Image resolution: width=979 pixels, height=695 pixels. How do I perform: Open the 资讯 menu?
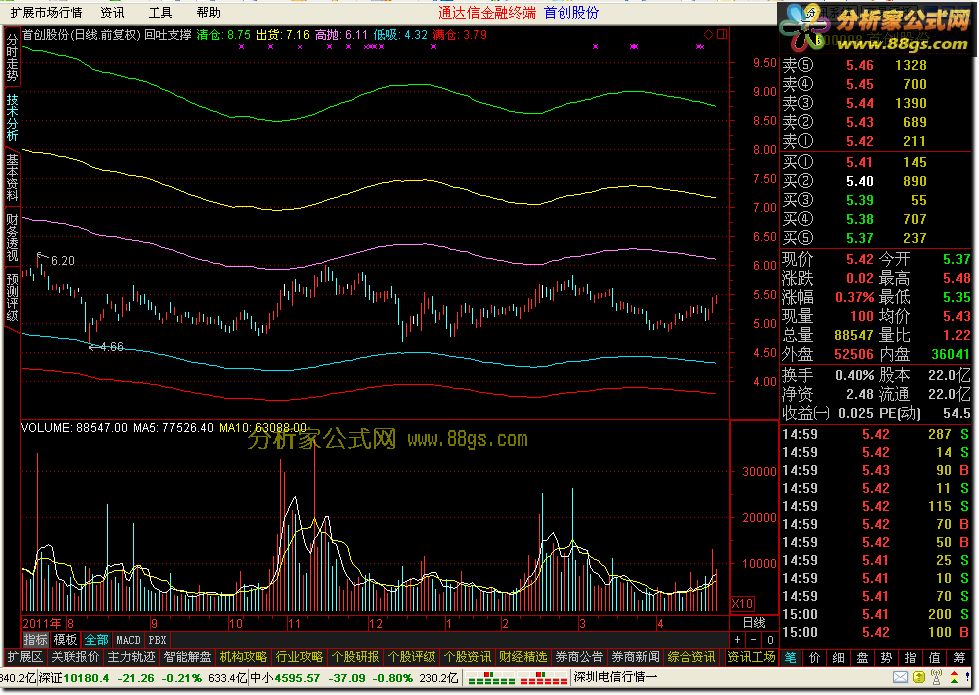pos(112,12)
